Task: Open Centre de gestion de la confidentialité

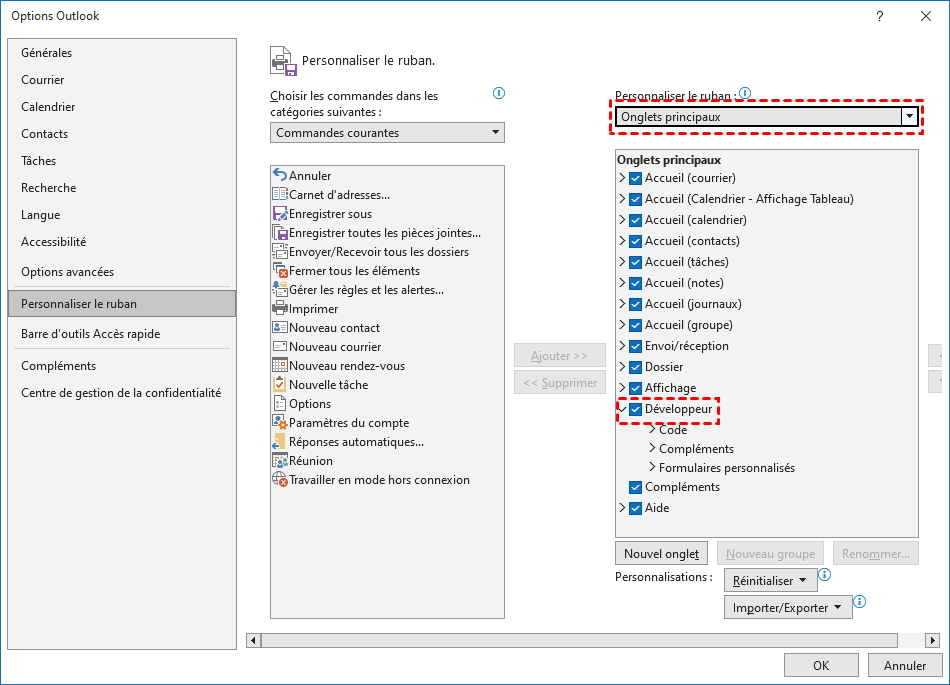Action: pos(121,393)
